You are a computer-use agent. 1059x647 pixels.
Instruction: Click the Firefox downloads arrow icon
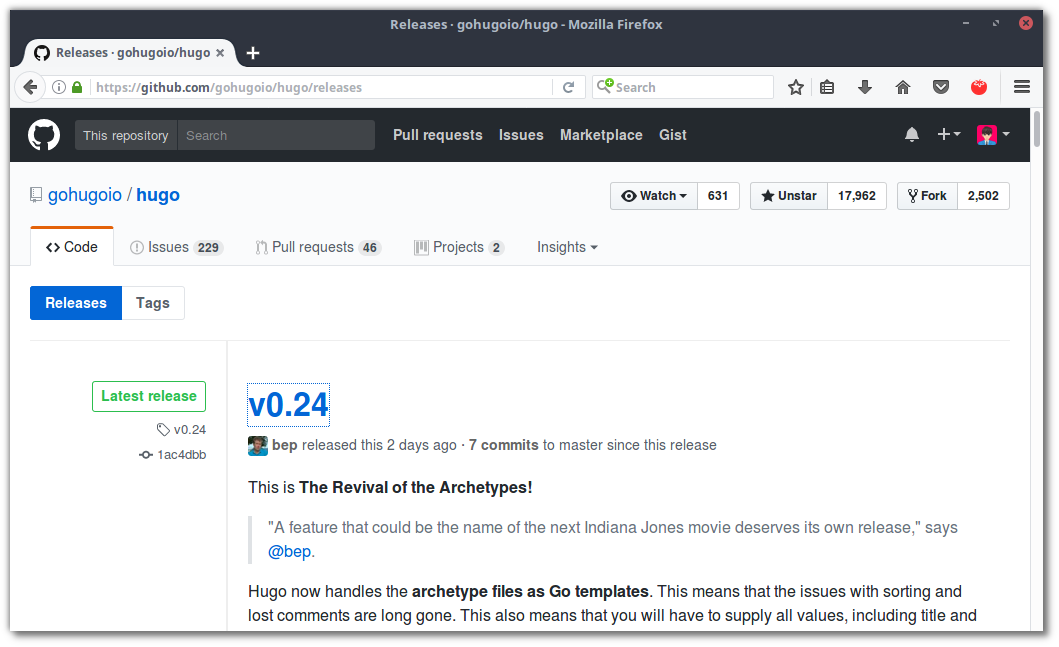click(864, 87)
